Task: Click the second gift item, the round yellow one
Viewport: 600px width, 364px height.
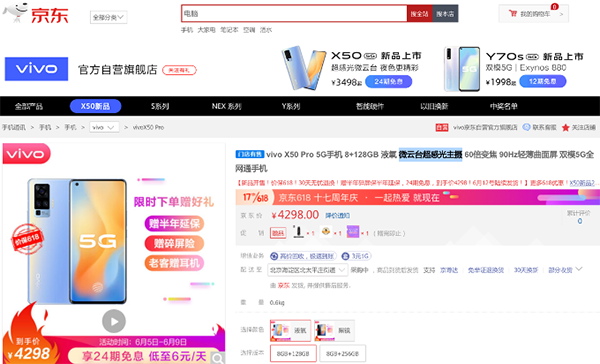Action: pos(326,232)
